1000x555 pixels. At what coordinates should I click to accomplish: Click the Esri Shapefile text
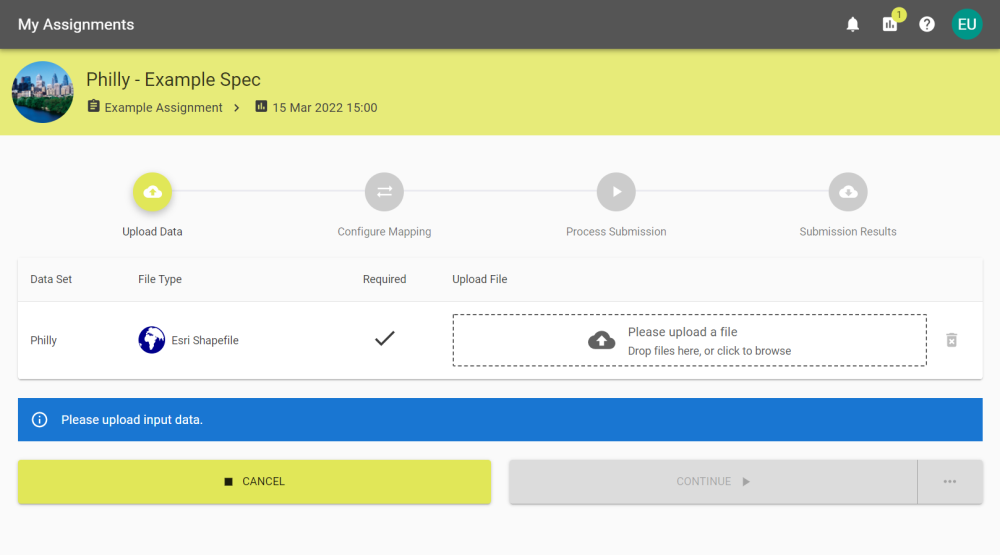click(205, 341)
